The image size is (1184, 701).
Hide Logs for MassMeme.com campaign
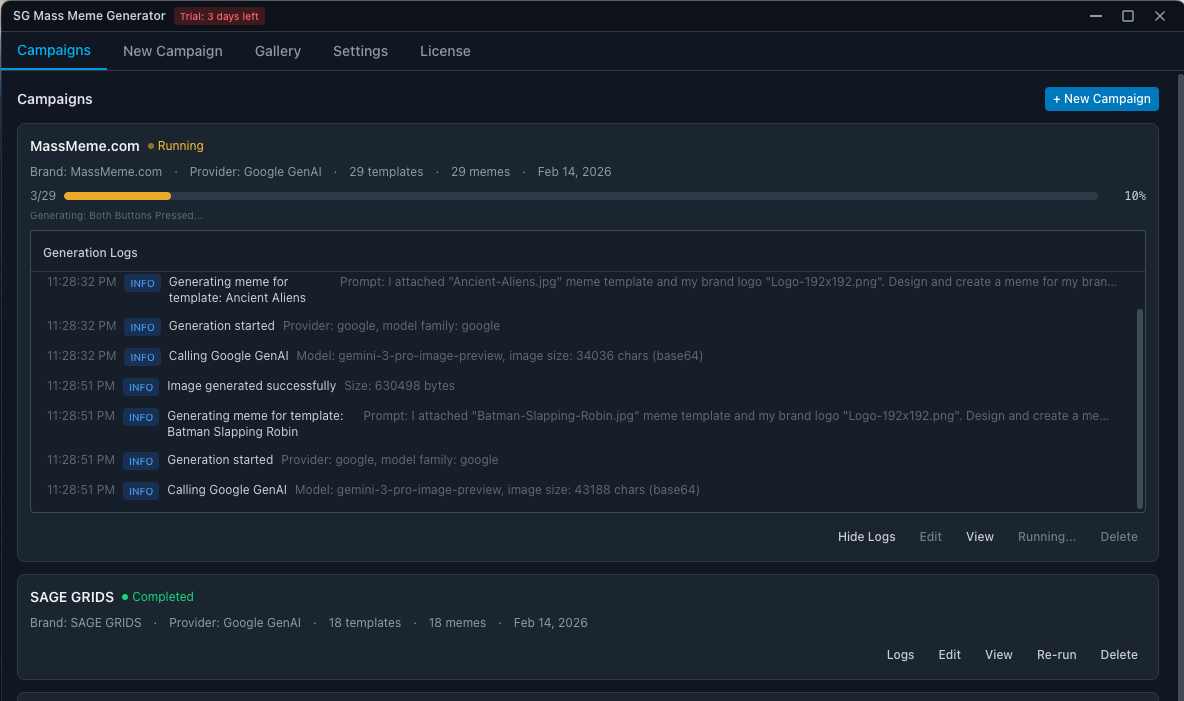click(x=866, y=536)
